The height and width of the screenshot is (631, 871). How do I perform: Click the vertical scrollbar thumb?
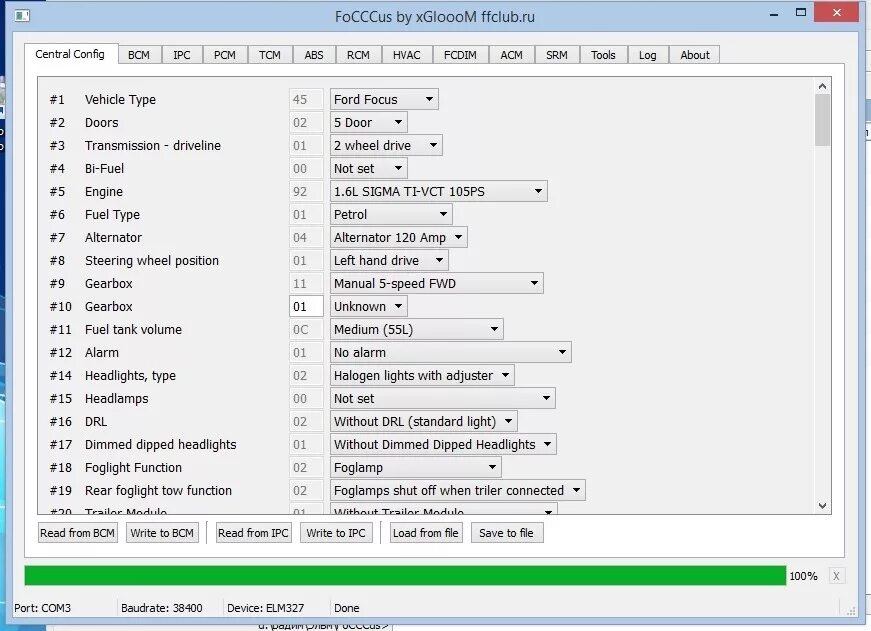click(823, 120)
